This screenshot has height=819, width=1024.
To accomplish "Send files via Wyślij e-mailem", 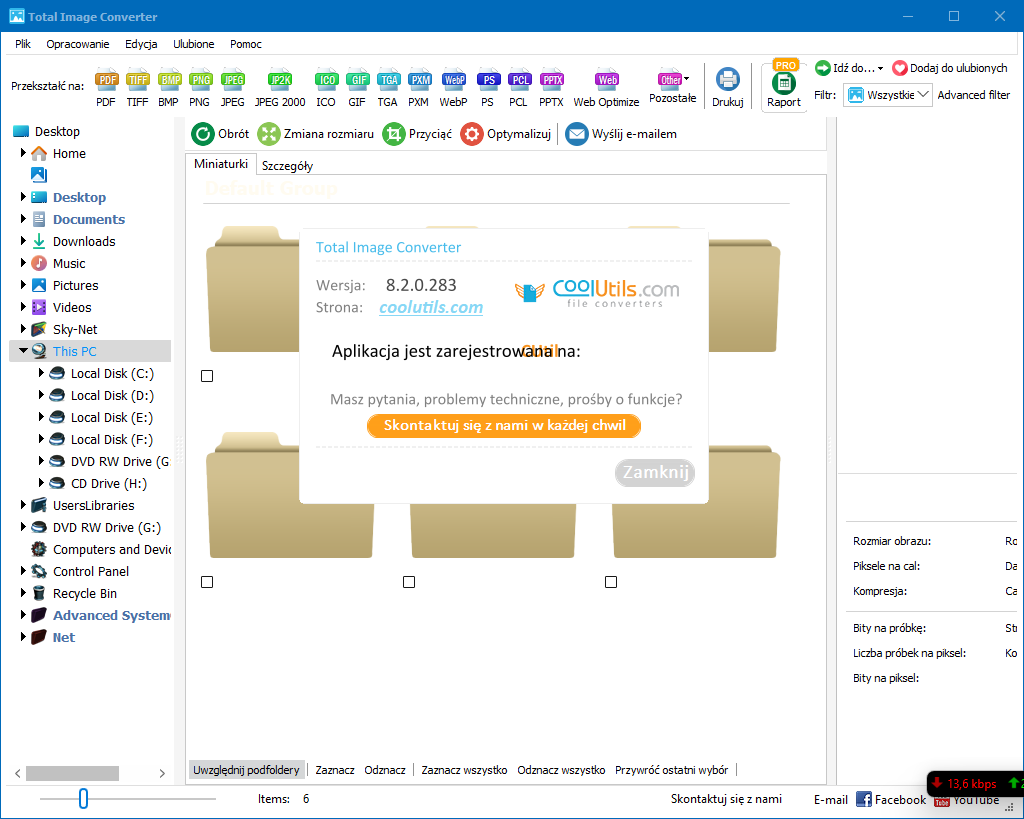I will point(621,134).
